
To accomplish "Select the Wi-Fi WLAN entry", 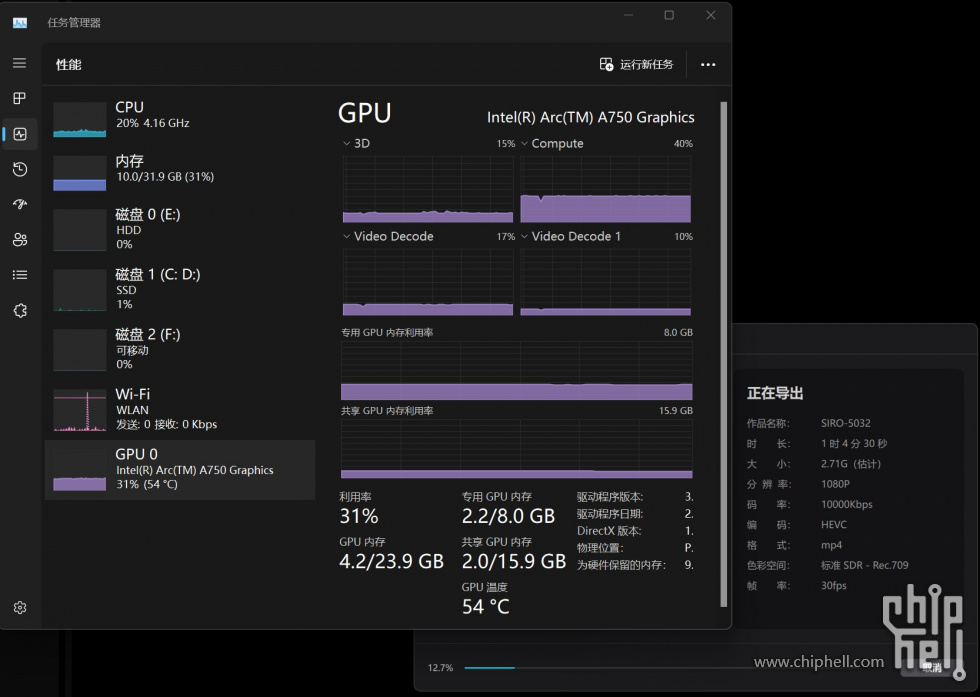I will point(180,409).
